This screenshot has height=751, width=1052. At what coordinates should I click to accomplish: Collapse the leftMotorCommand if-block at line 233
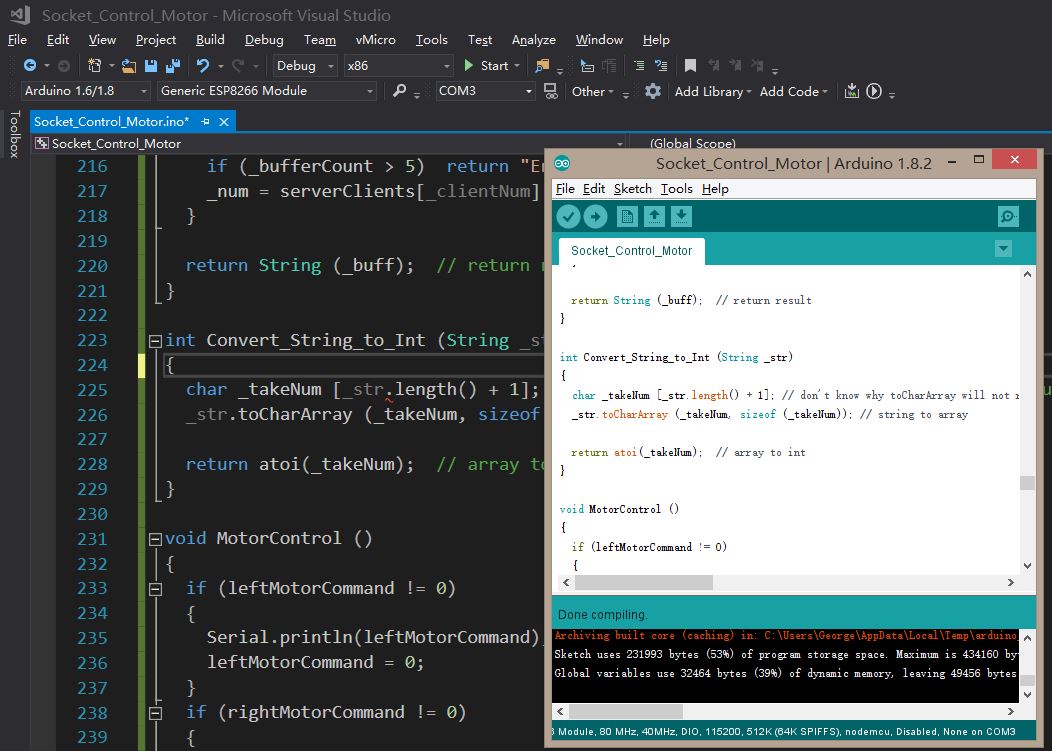pos(155,589)
